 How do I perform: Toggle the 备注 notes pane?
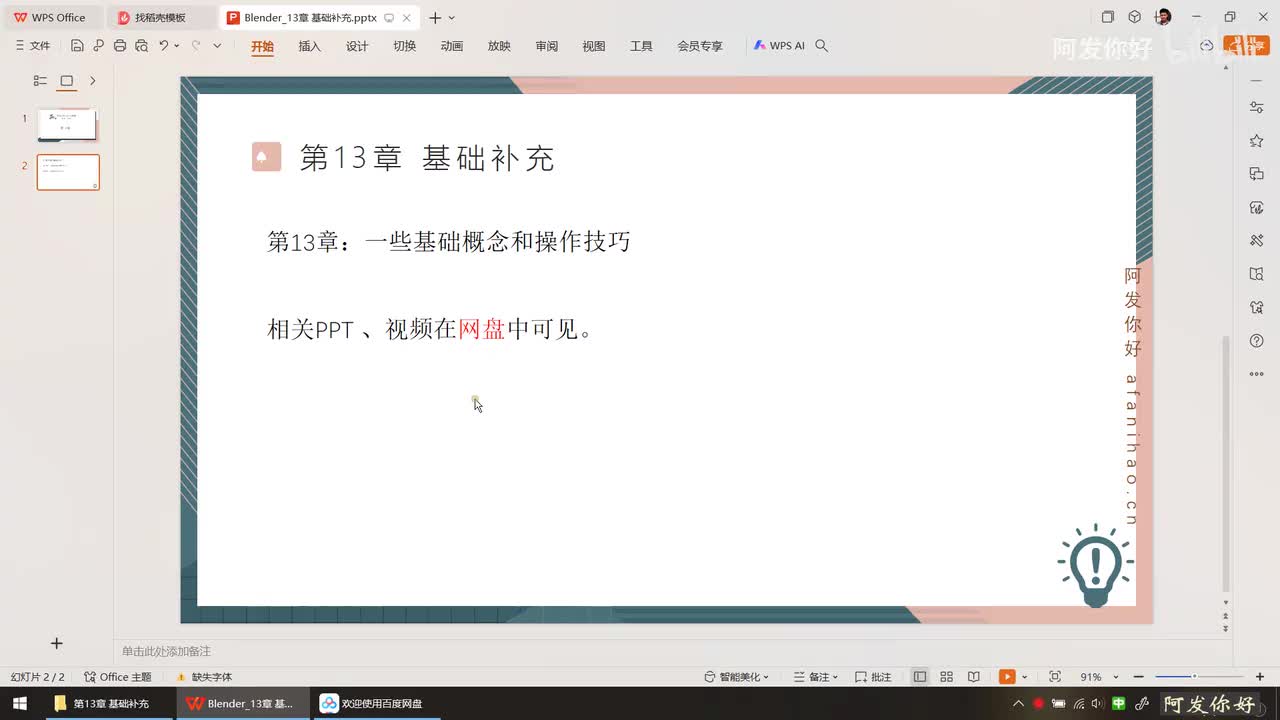(x=811, y=677)
